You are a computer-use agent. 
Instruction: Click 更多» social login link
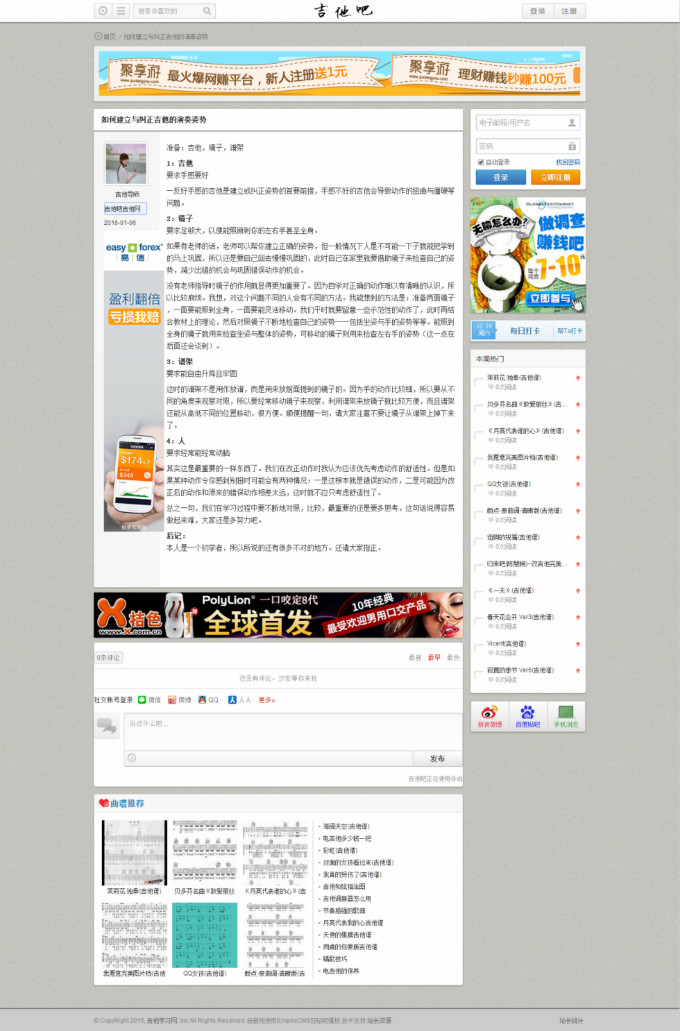[x=266, y=700]
